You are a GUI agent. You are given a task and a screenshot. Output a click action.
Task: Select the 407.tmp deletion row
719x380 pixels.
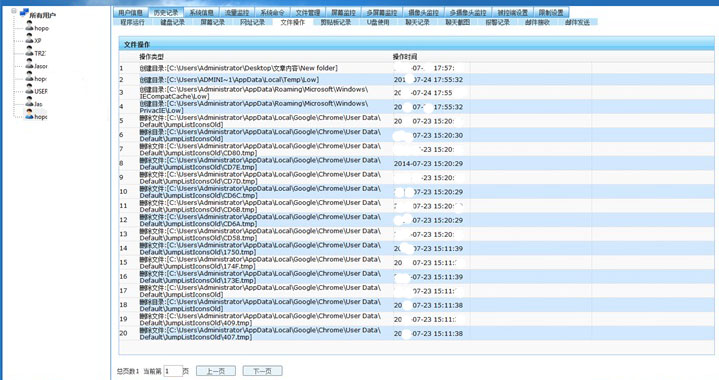[416, 333]
